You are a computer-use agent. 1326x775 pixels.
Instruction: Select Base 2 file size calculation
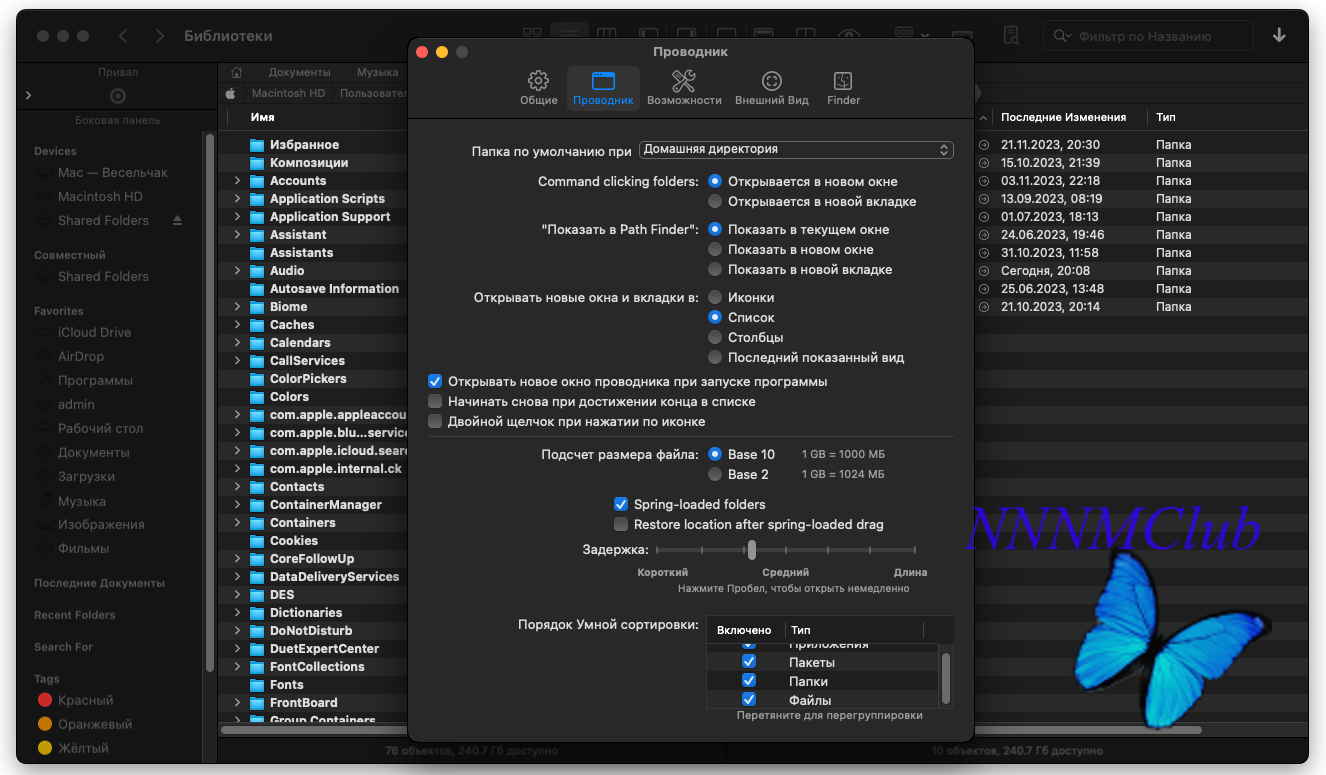click(715, 474)
